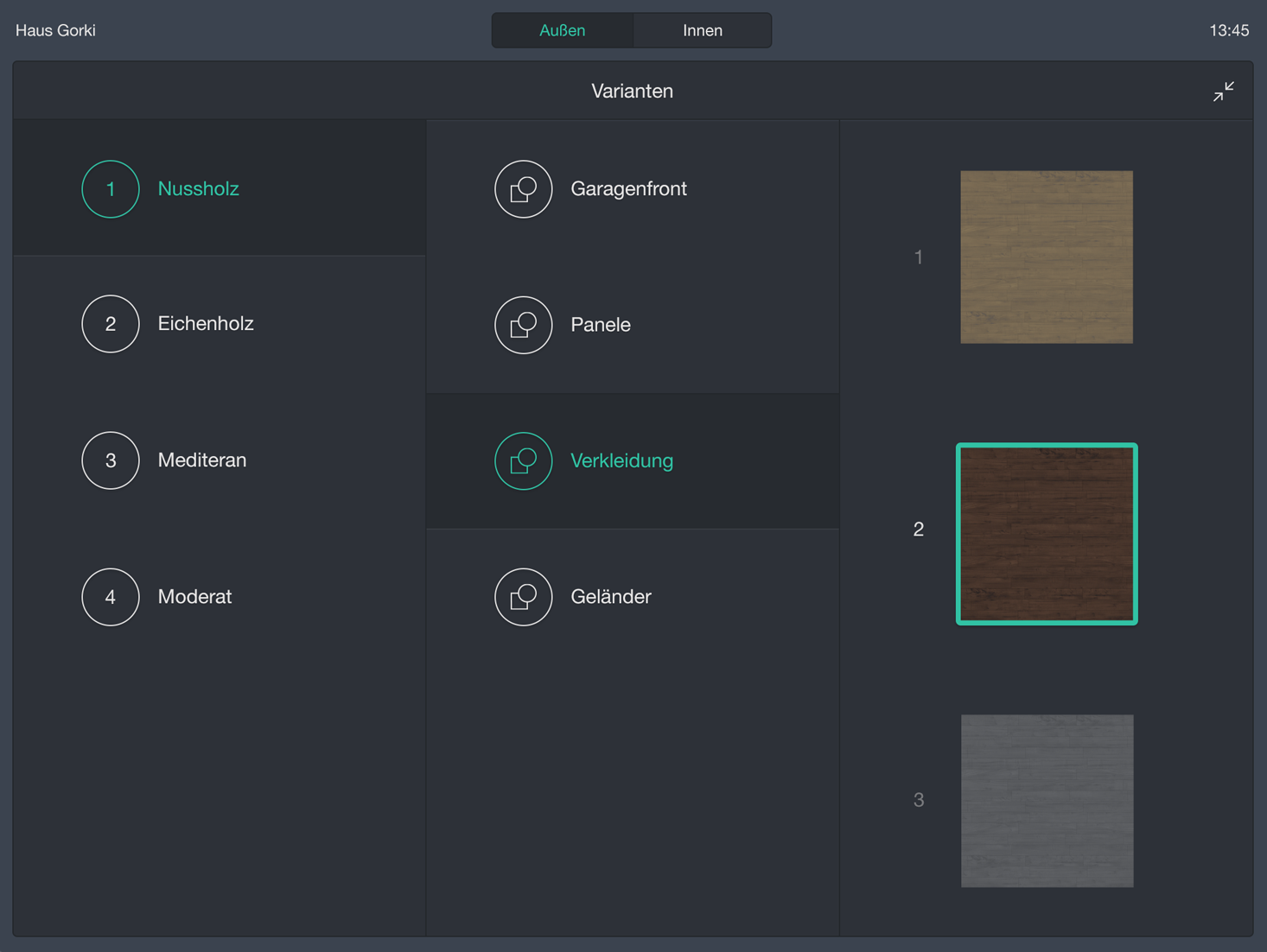Click the Haus Gorki project title
This screenshot has height=952, width=1267.
(x=55, y=30)
